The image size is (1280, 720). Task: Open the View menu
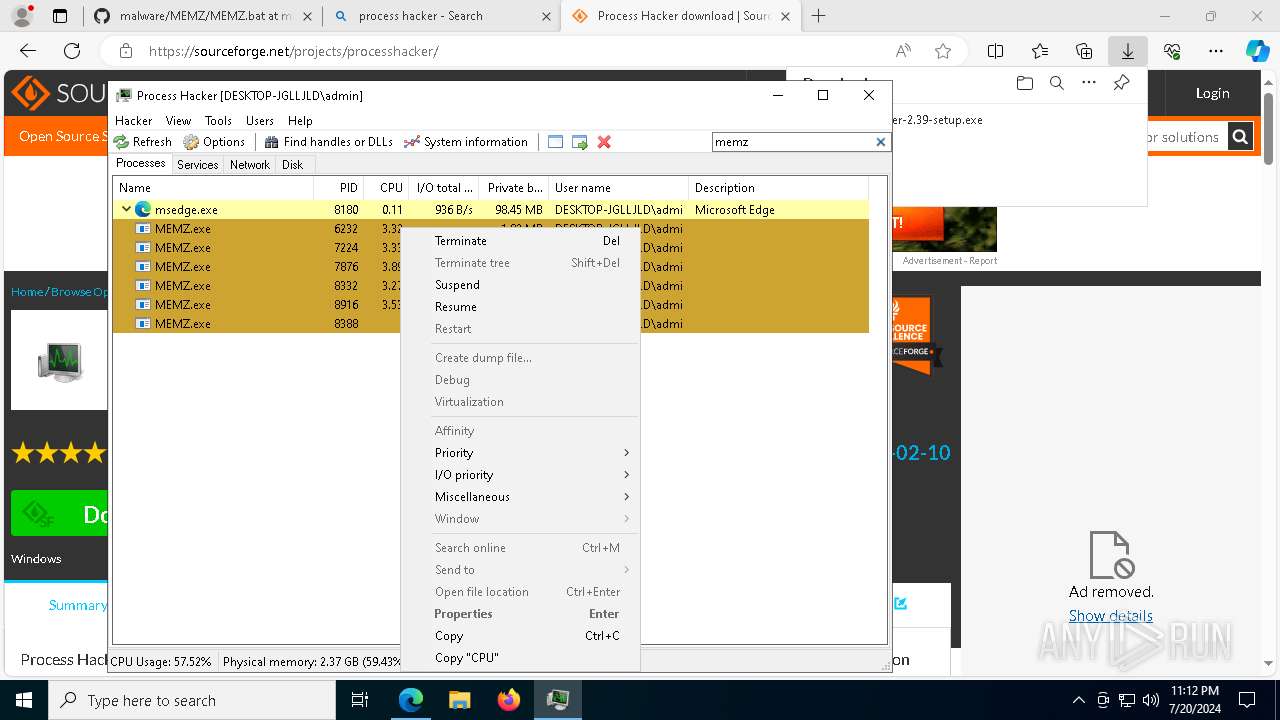(x=178, y=120)
